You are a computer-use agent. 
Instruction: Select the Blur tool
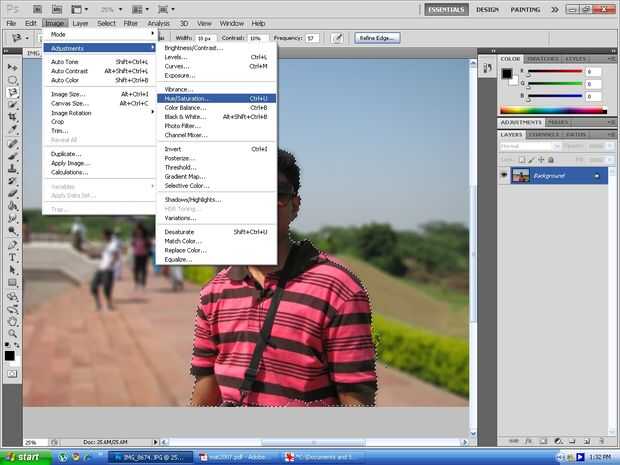(12, 218)
